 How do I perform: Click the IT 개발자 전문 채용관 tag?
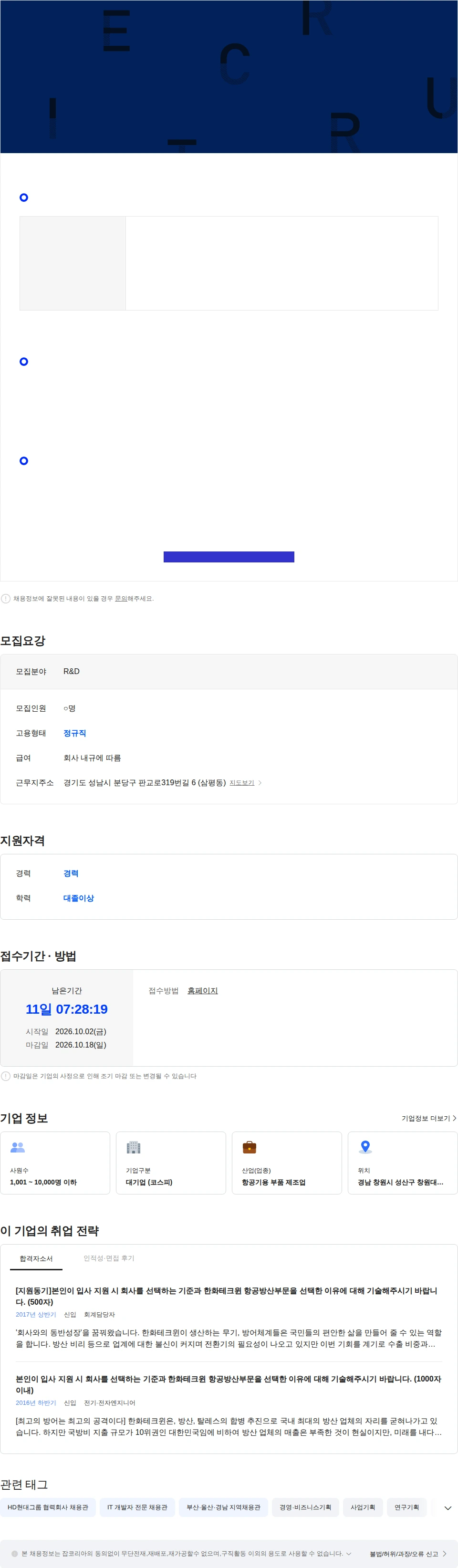(x=137, y=1507)
